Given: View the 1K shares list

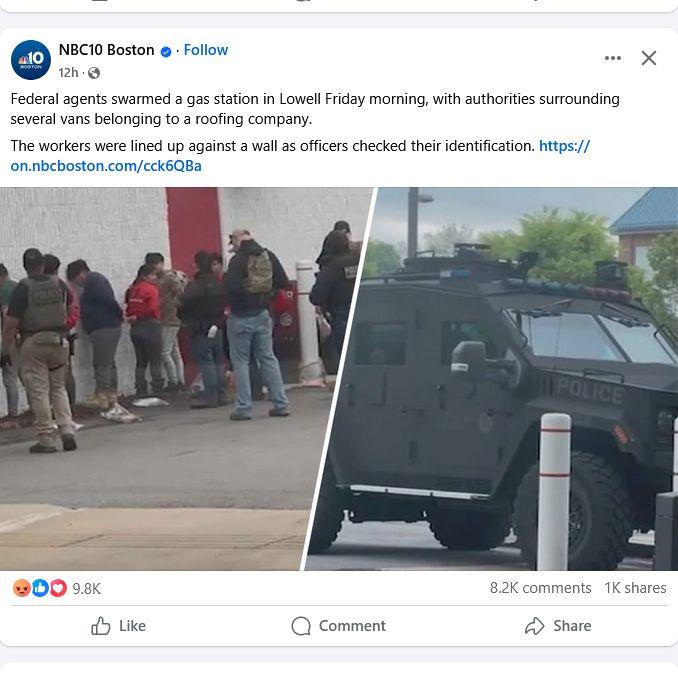Looking at the screenshot, I should 635,588.
